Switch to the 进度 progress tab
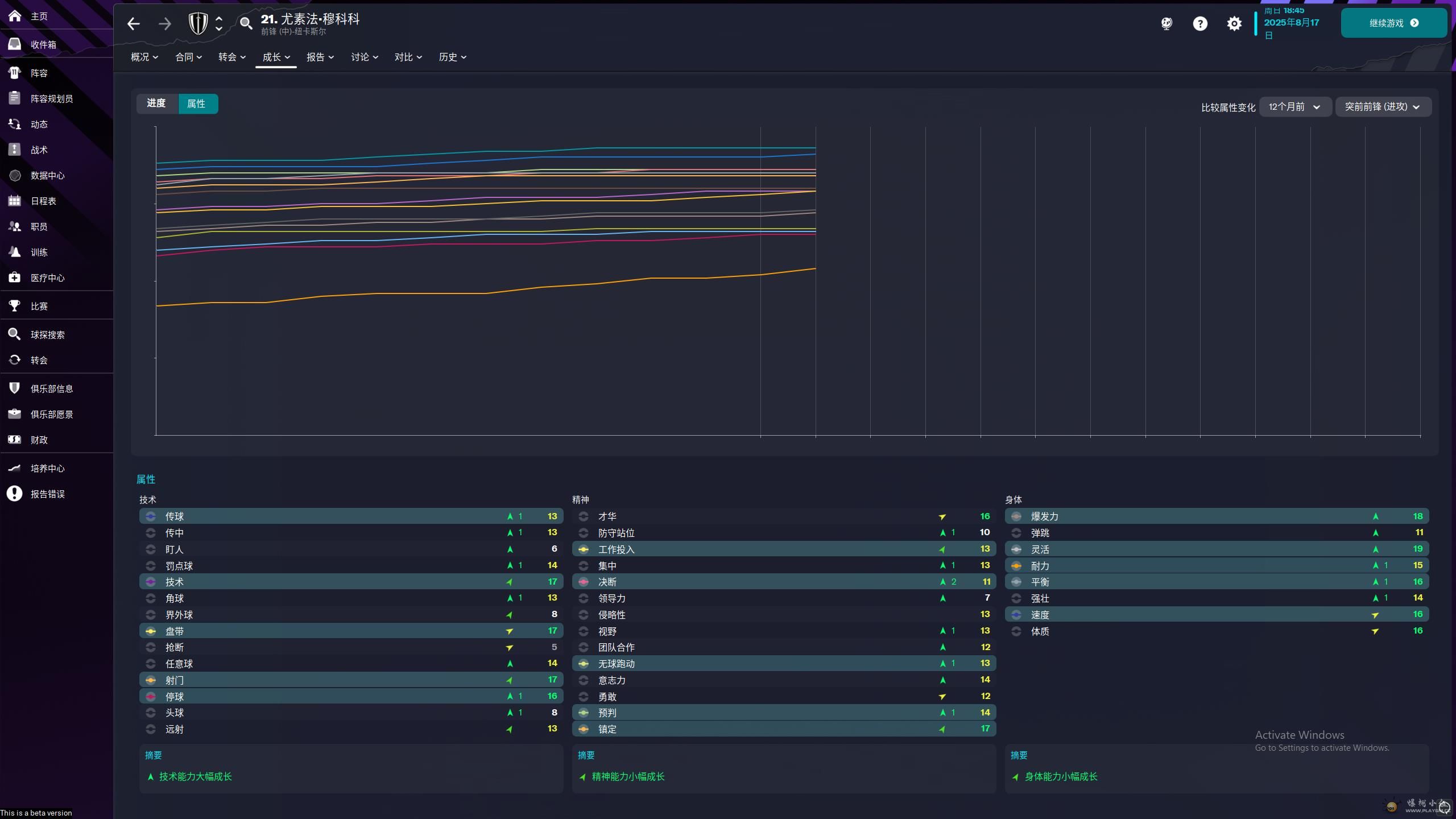Screen dimensions: 1456x819 click(x=156, y=104)
